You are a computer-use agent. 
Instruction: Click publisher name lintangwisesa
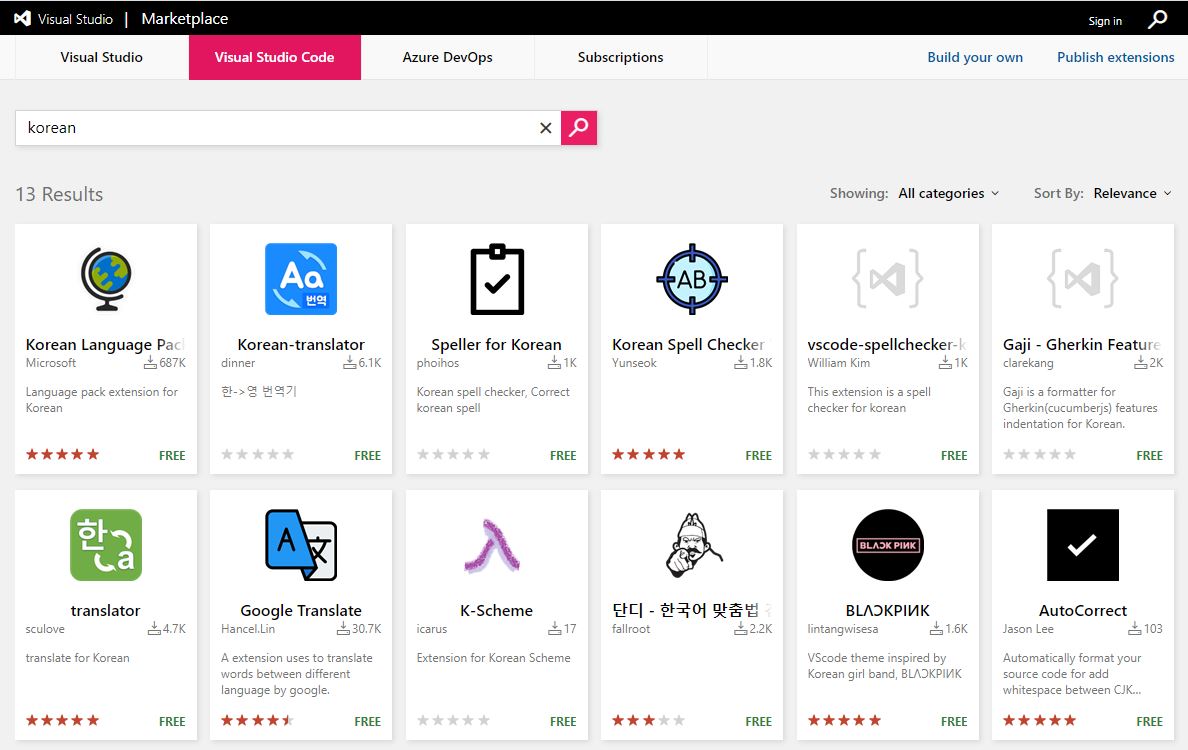pyautogui.click(x=843, y=629)
